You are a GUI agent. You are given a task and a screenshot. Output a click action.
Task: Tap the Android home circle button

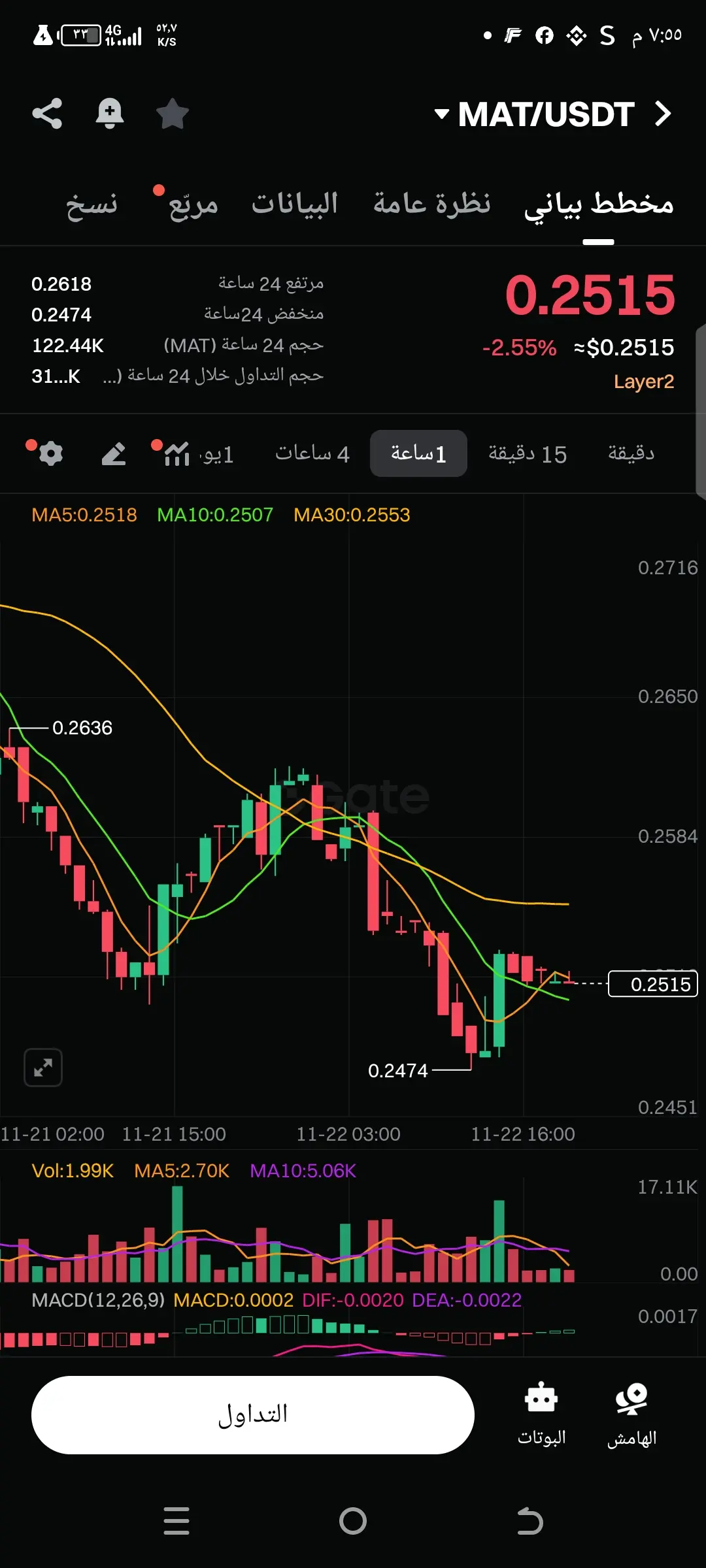[353, 1521]
